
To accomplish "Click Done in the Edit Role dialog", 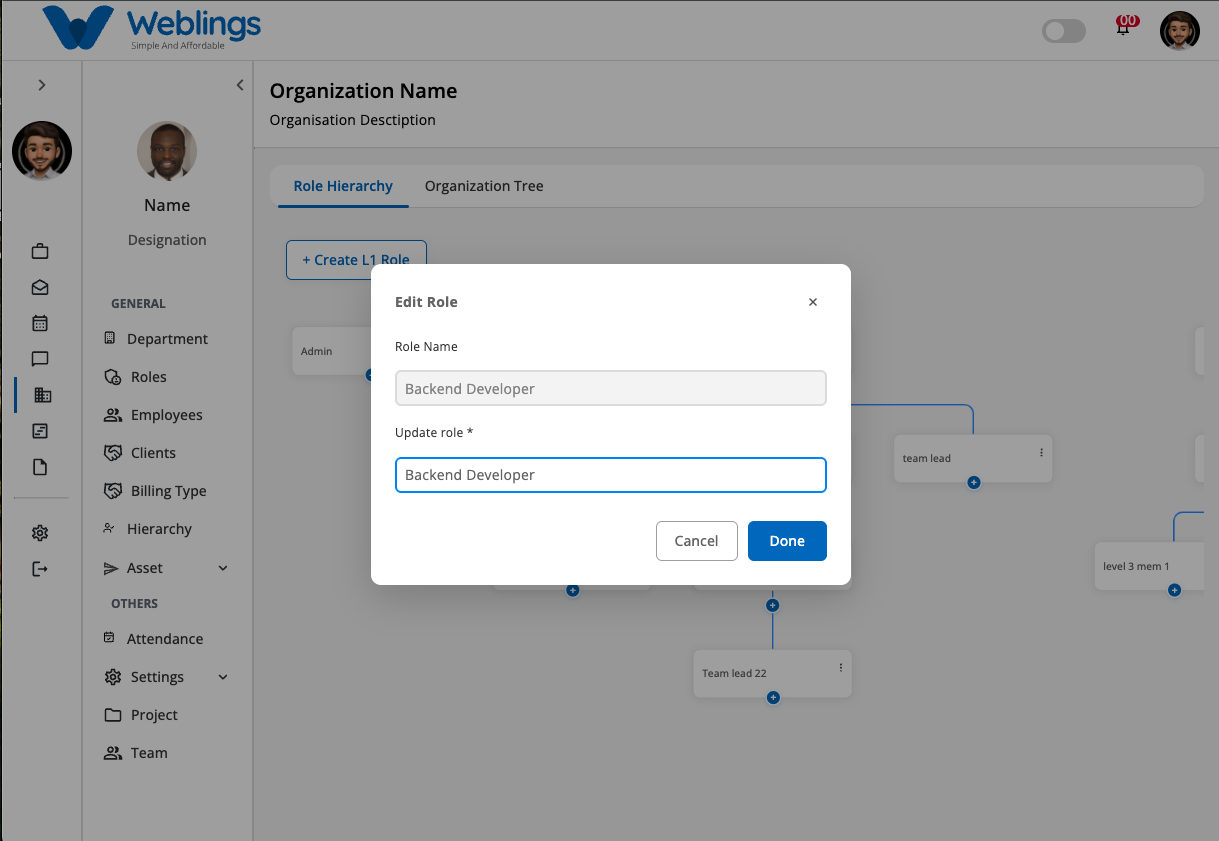I will (787, 541).
